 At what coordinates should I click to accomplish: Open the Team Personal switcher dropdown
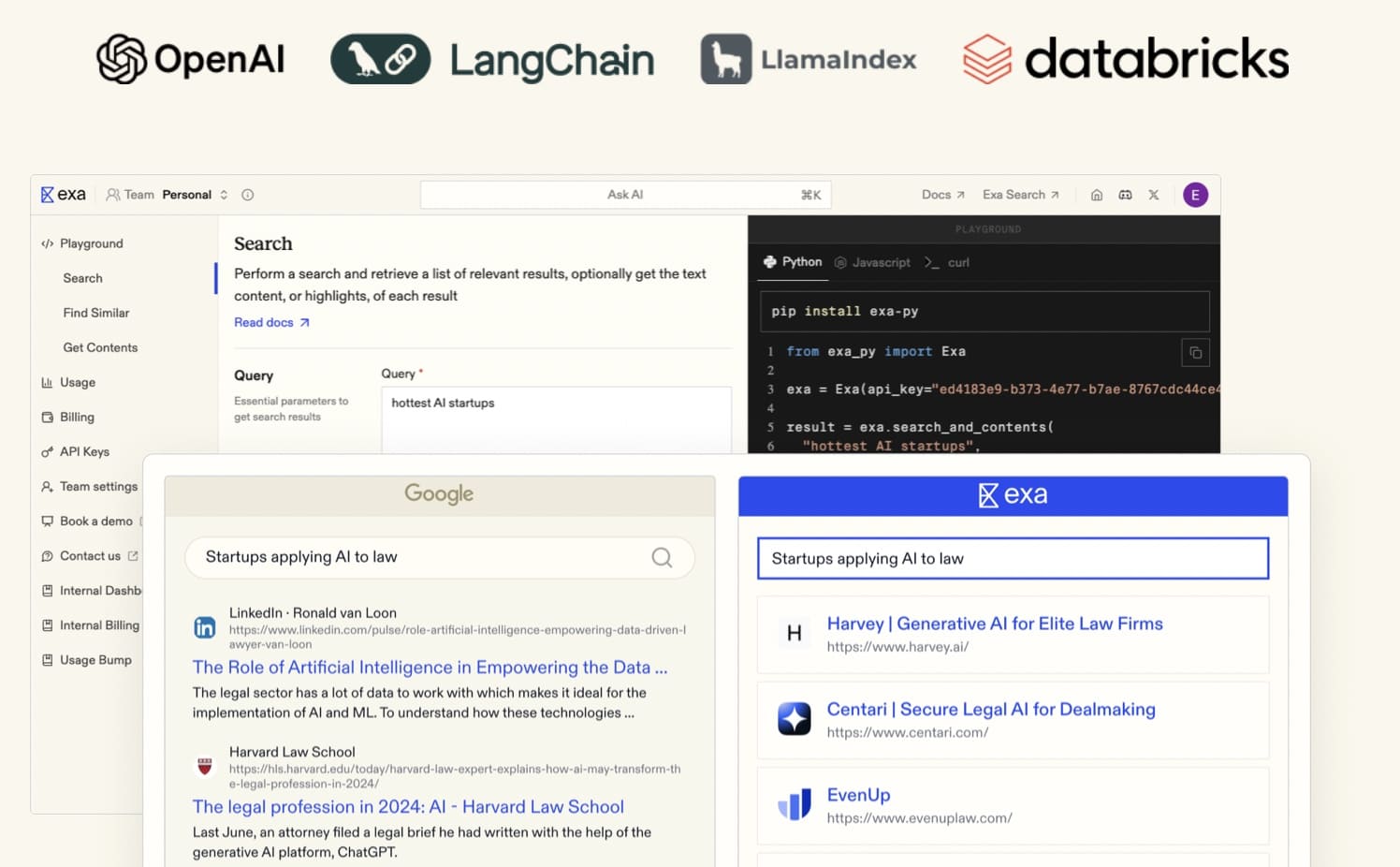click(167, 195)
